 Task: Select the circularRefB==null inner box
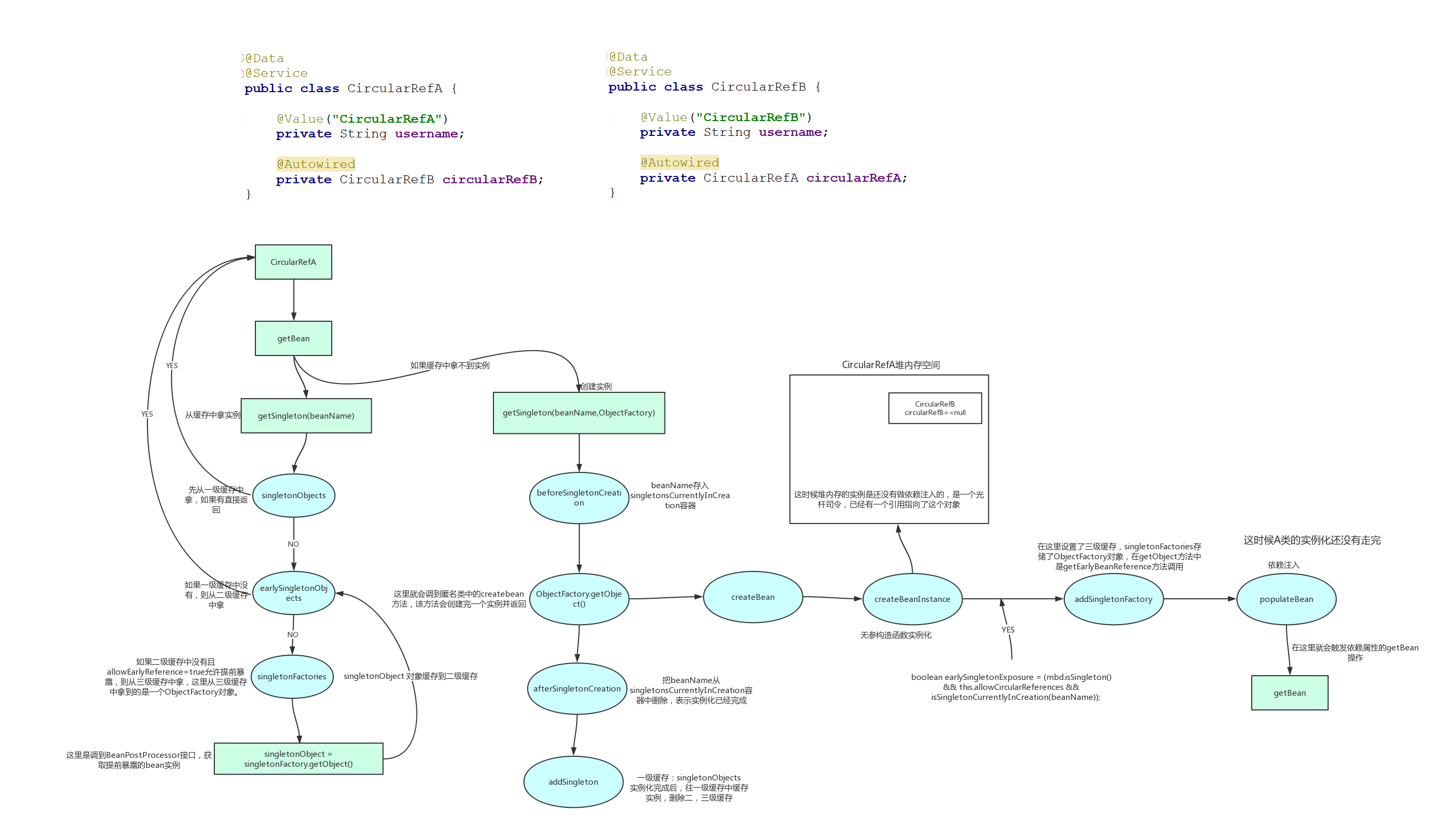coord(934,409)
